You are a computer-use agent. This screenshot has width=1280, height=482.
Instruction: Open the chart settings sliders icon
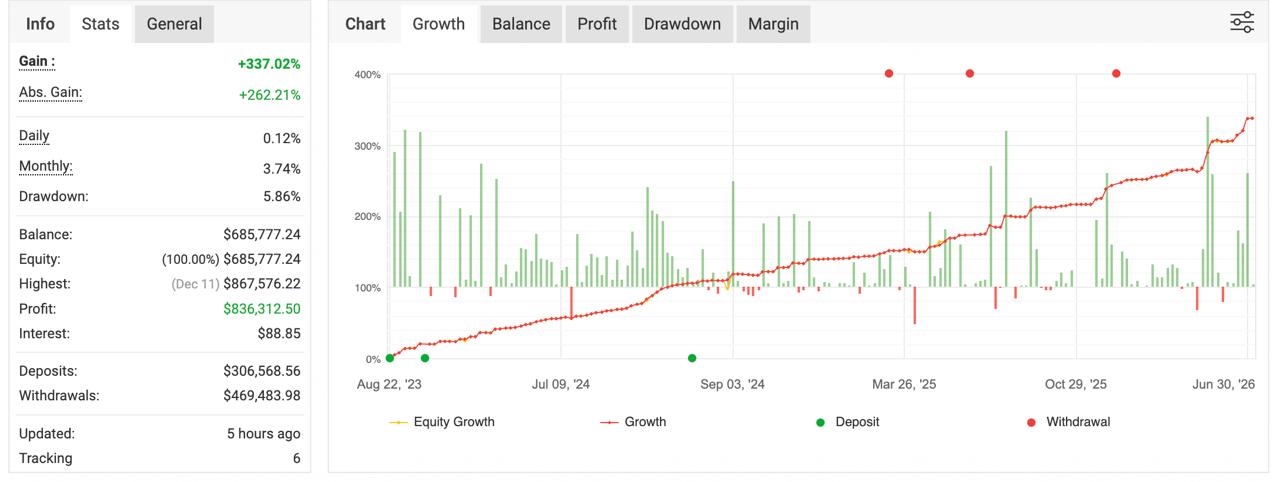(x=1242, y=22)
